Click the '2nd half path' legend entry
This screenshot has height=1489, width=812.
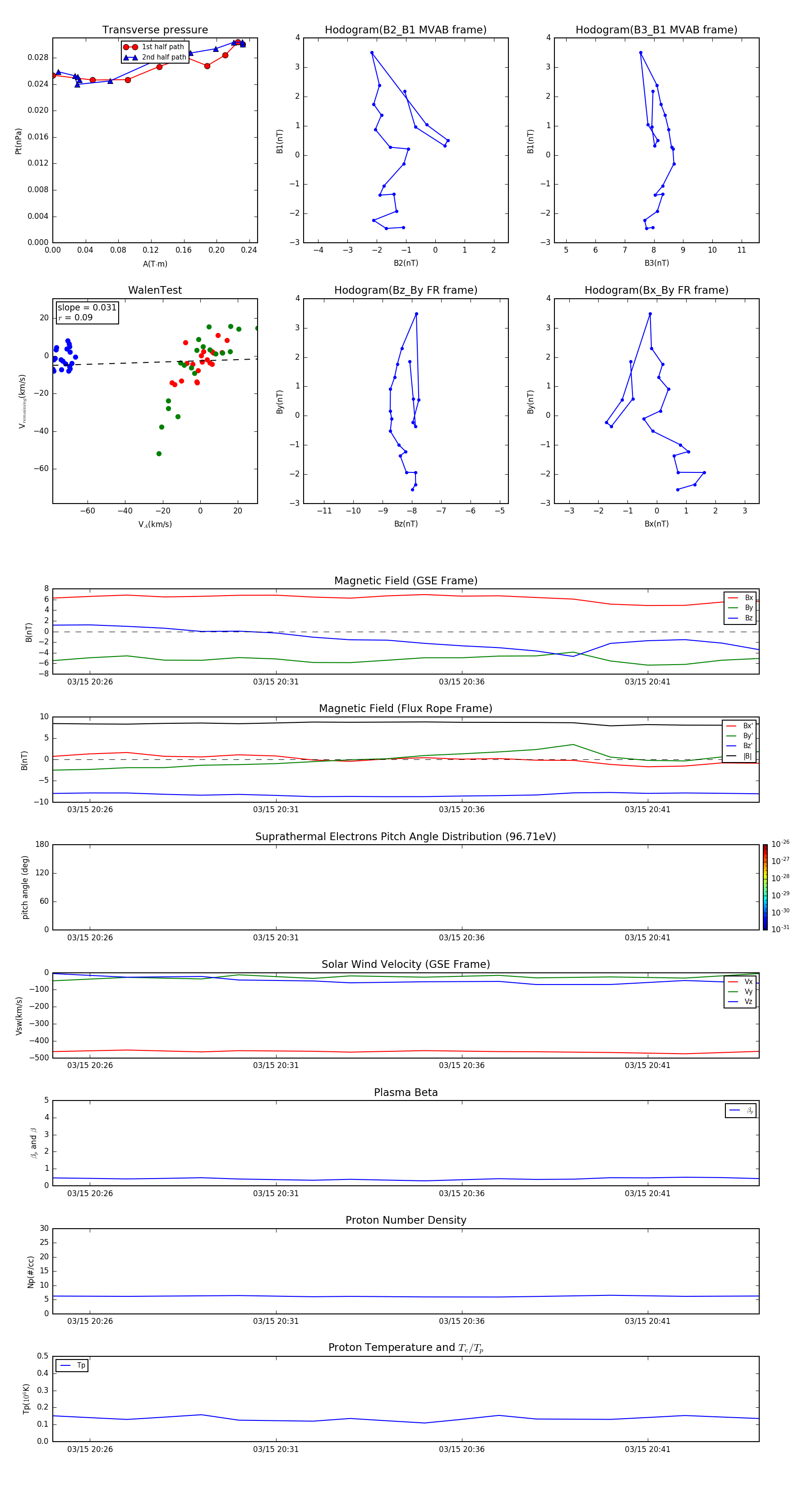click(x=154, y=57)
